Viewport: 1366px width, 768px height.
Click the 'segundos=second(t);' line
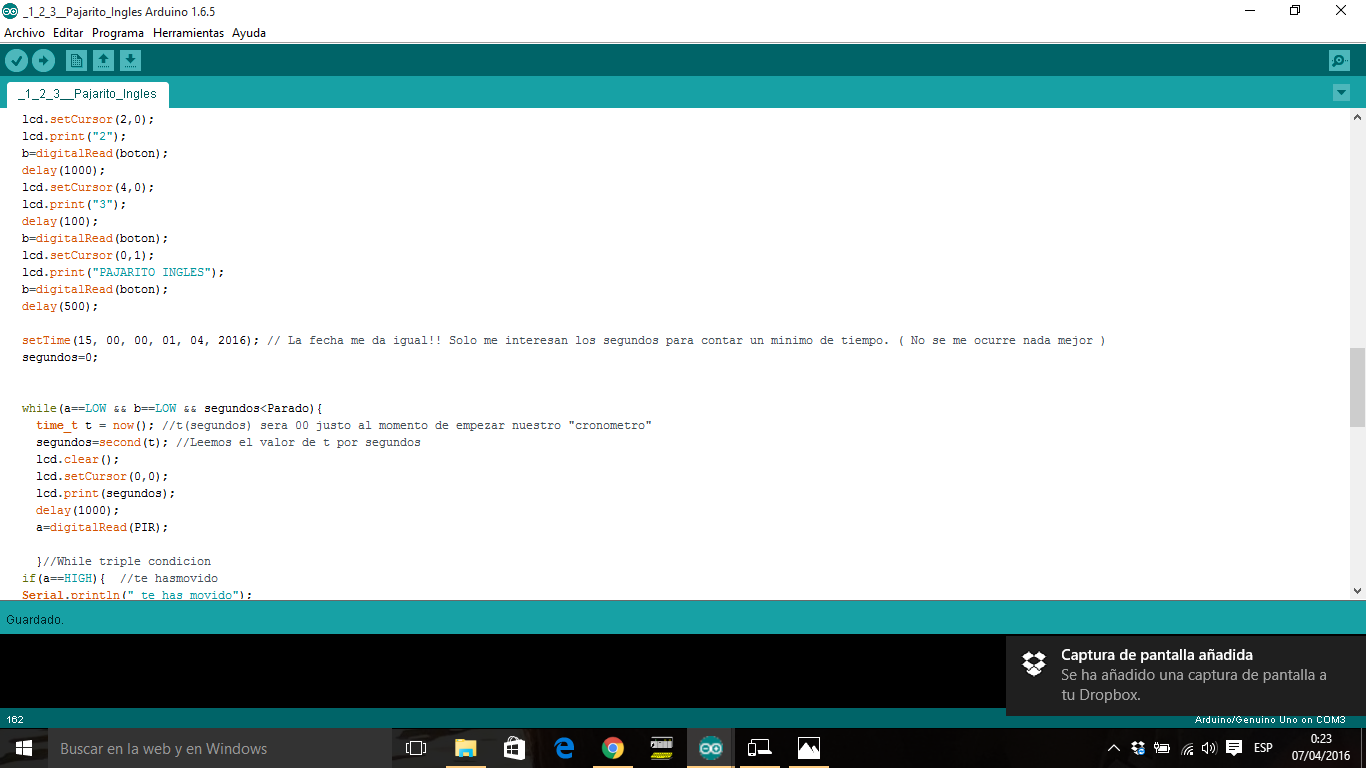(x=229, y=442)
